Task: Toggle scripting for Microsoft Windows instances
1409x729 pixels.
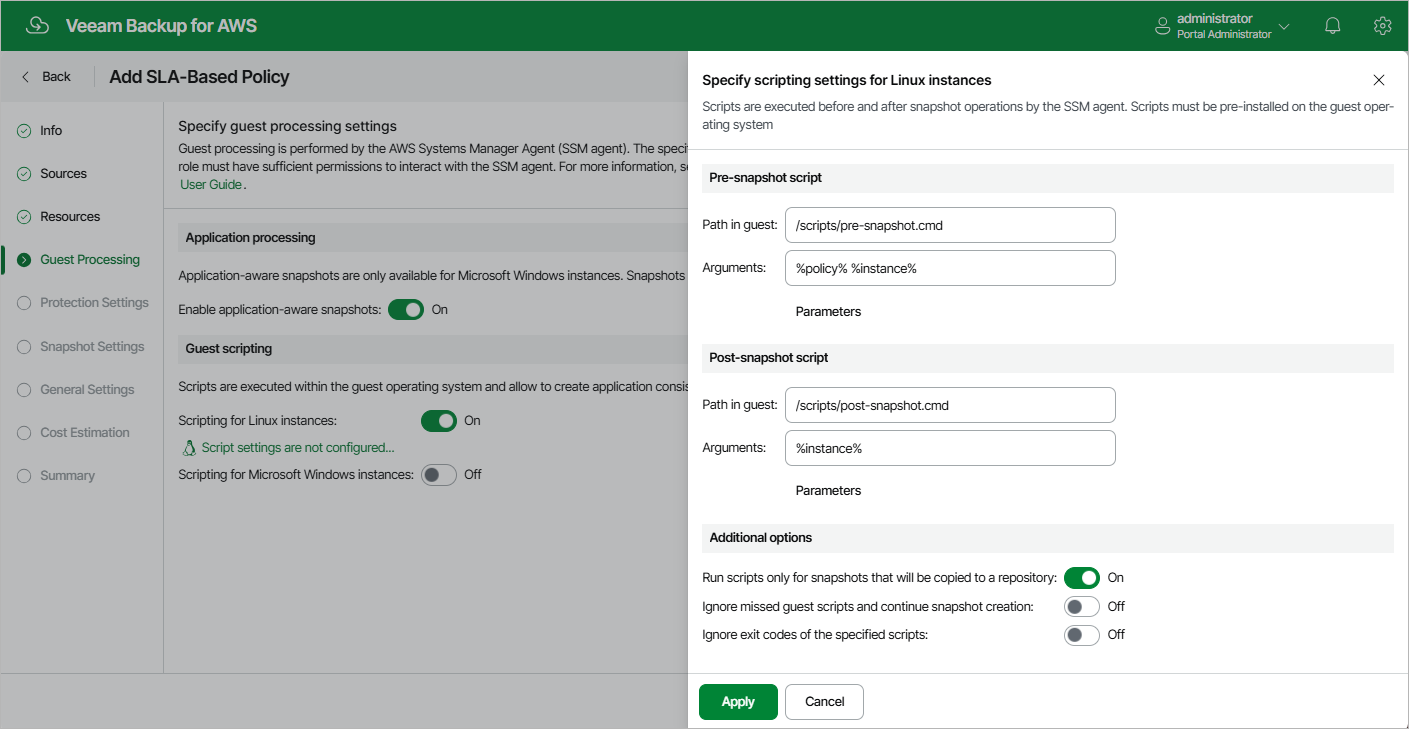Action: point(439,475)
